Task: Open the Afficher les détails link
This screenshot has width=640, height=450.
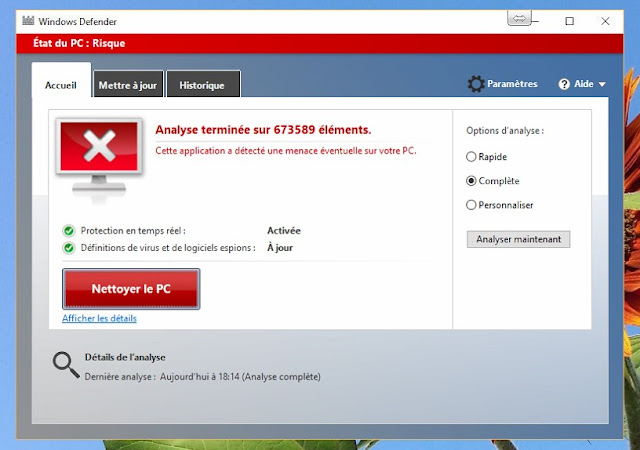Action: coord(99,318)
